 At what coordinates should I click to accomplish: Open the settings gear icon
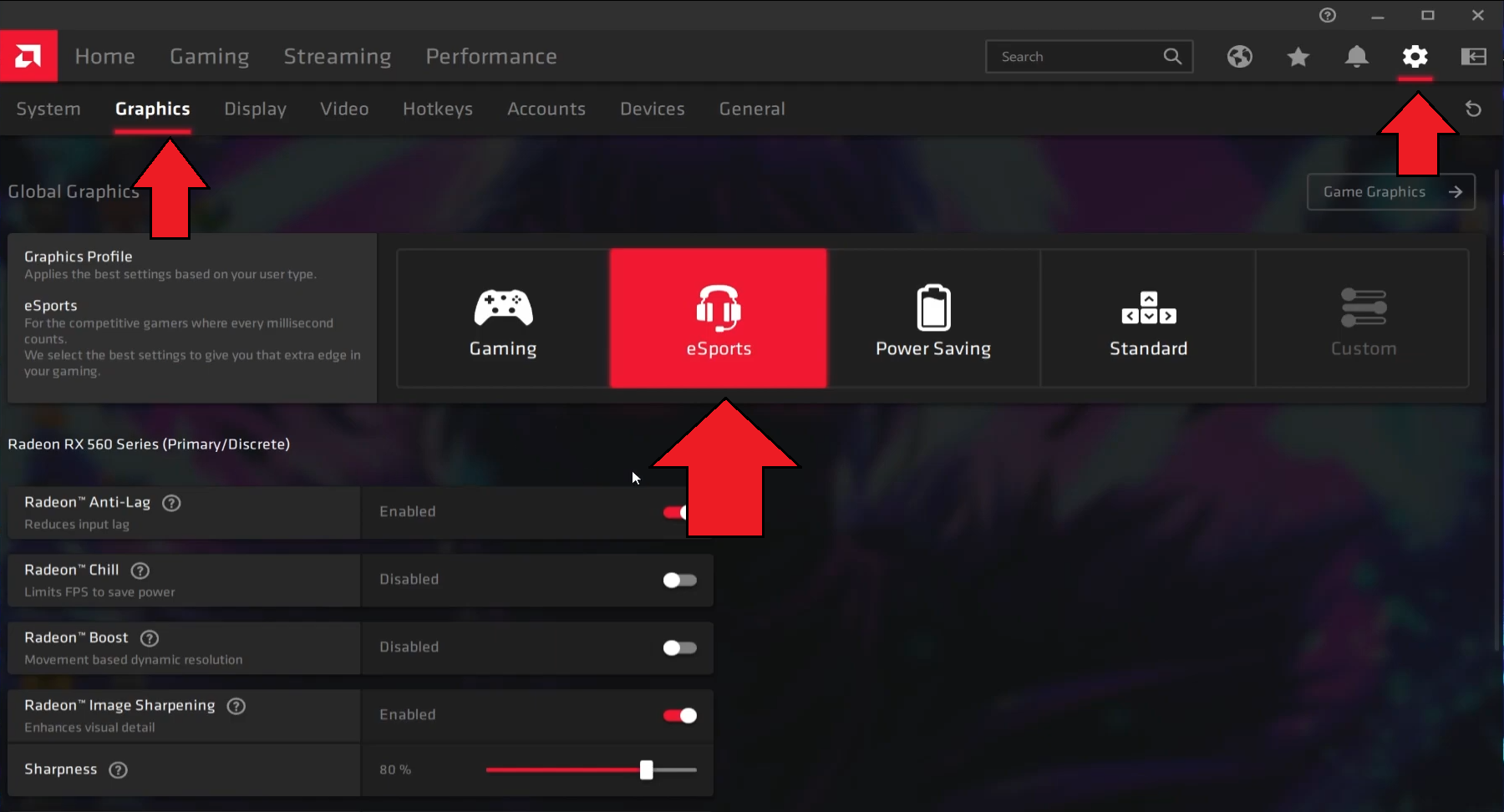pyautogui.click(x=1415, y=56)
